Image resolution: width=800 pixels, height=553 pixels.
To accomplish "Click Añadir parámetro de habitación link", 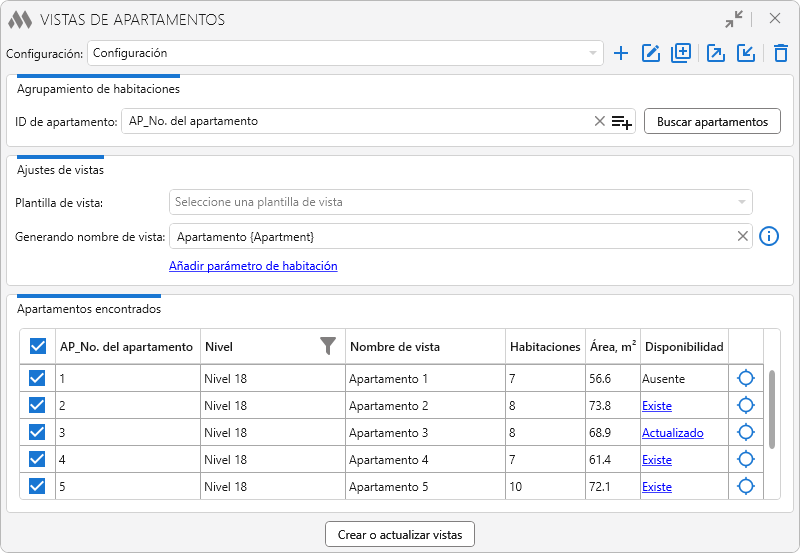I will coord(253,266).
